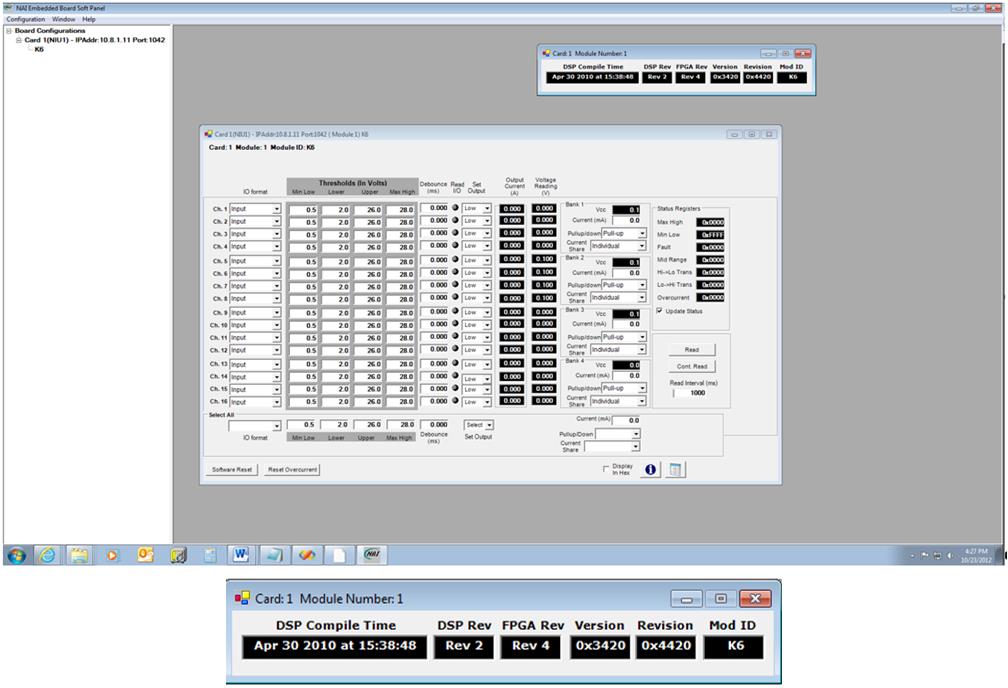
Task: Toggle the Update Status checkbox
Action: 660,311
